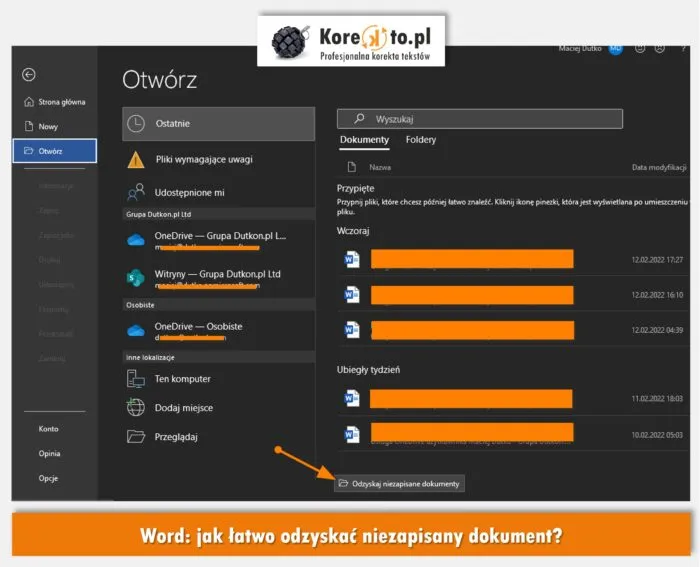Open OneDrive — Grupa Dutkon.pl location
The image size is (700, 567).
pos(219,240)
